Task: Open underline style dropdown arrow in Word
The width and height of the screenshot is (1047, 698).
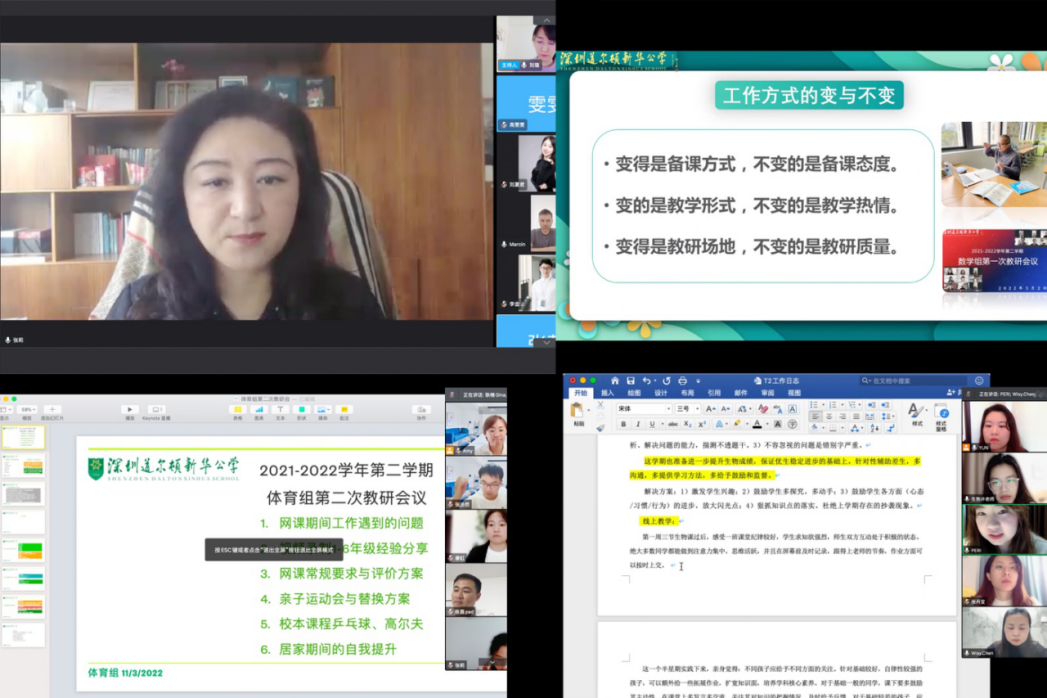Action: [662, 424]
